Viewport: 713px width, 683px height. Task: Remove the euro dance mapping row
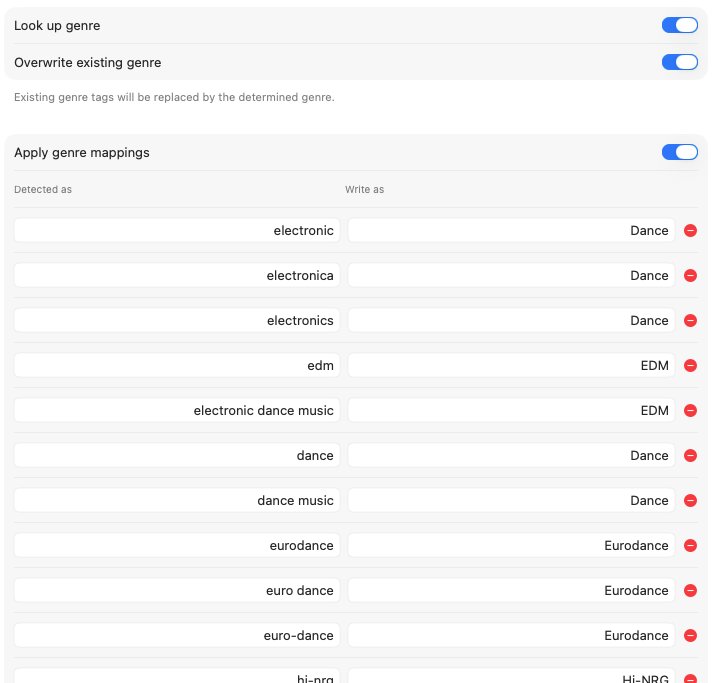690,591
